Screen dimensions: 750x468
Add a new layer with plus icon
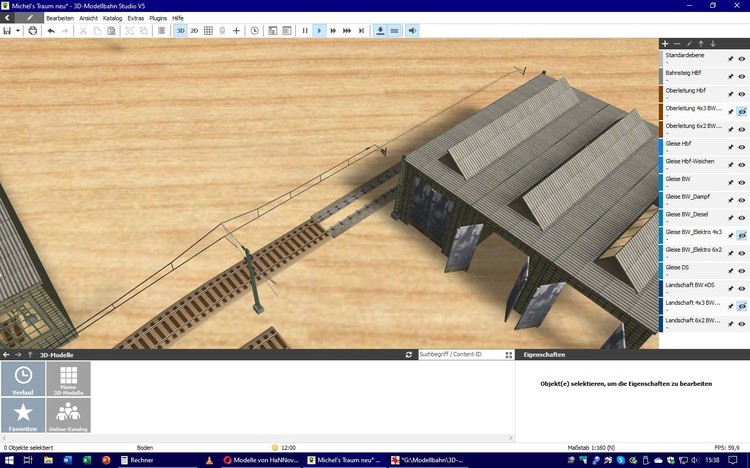665,44
